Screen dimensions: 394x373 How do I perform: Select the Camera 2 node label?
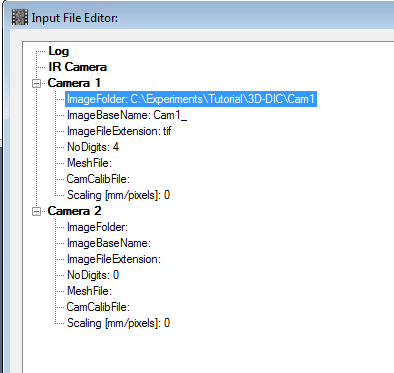(x=74, y=211)
